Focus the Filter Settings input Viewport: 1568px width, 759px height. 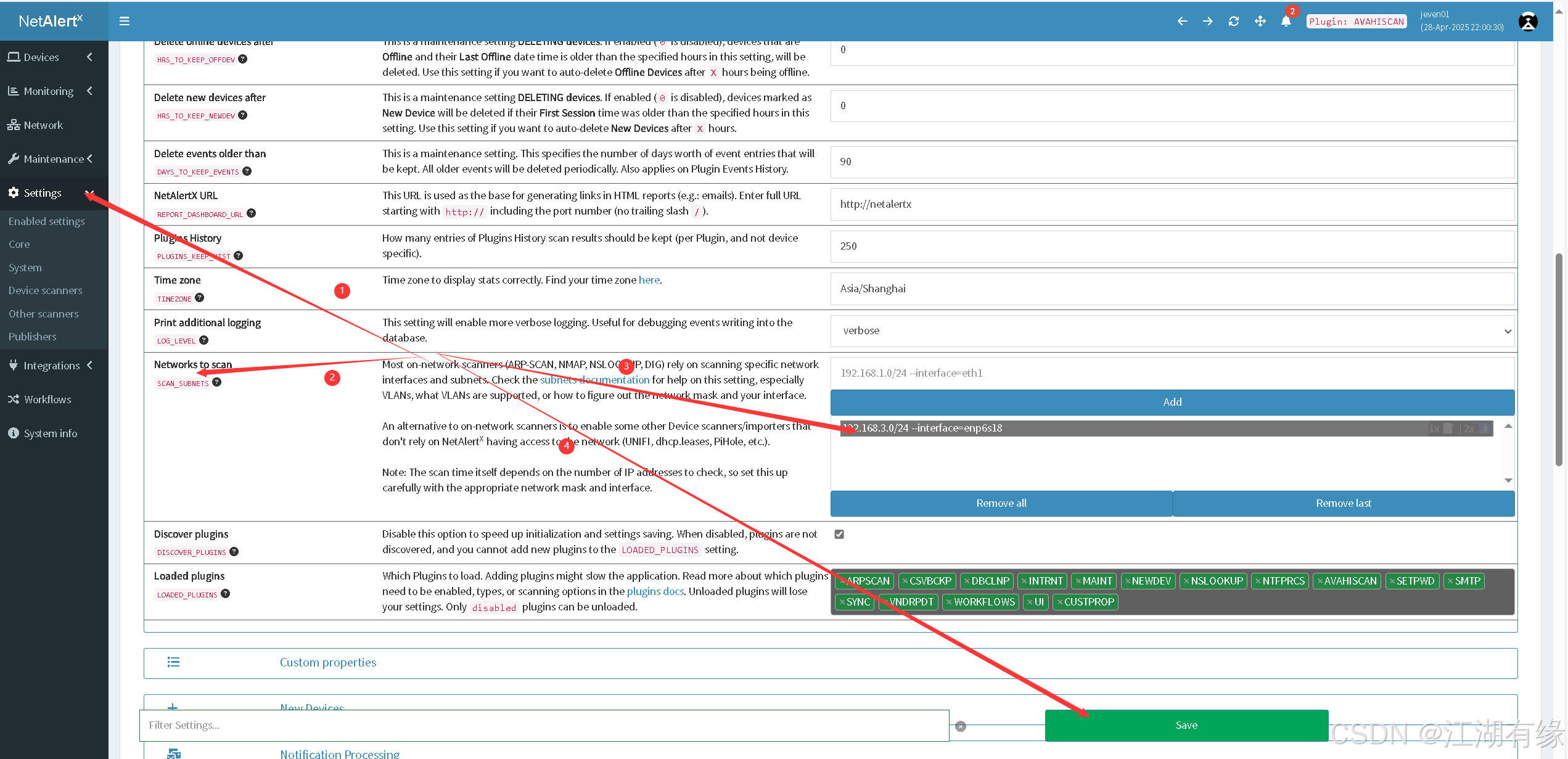click(544, 726)
